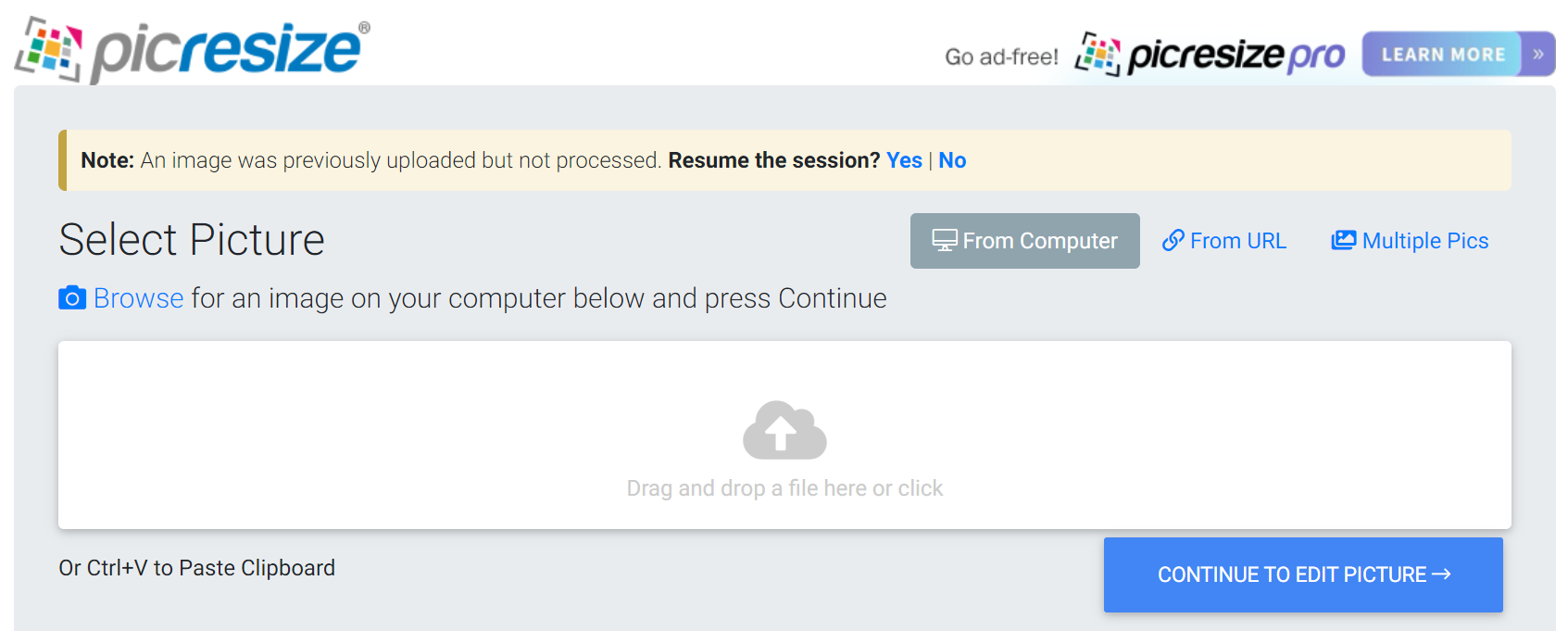This screenshot has height=631, width=1568.
Task: Click the monitor icon in From Computer
Action: 944,241
